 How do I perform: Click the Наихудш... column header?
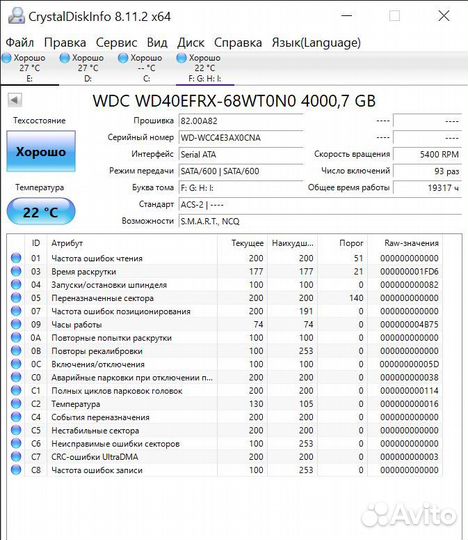[293, 243]
